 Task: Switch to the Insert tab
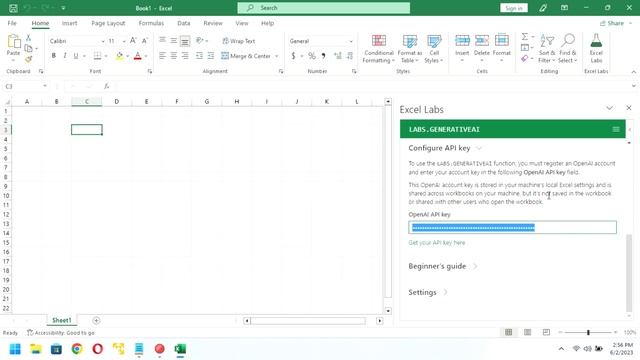click(69, 23)
